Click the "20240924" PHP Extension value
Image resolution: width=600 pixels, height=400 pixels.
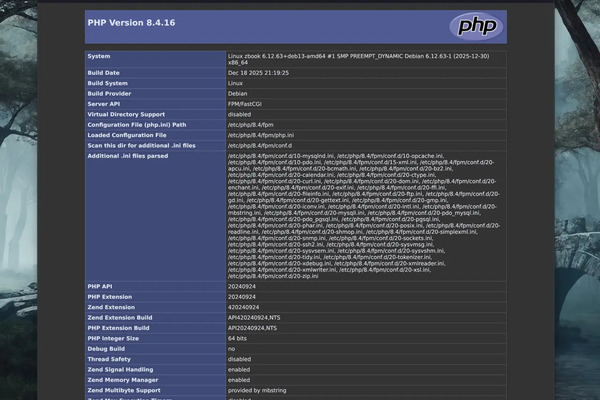[x=242, y=297]
